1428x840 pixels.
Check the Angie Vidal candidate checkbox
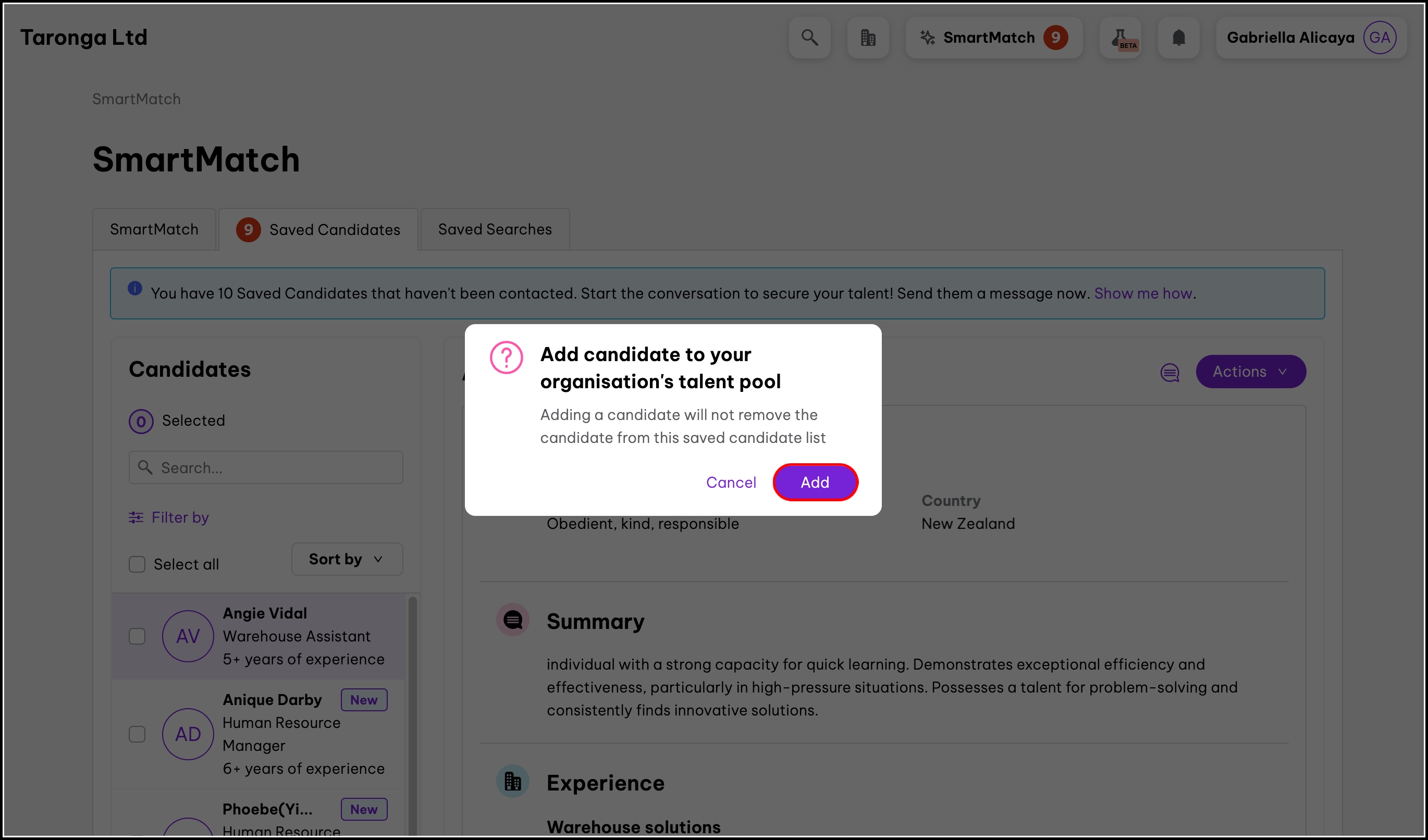(x=137, y=636)
